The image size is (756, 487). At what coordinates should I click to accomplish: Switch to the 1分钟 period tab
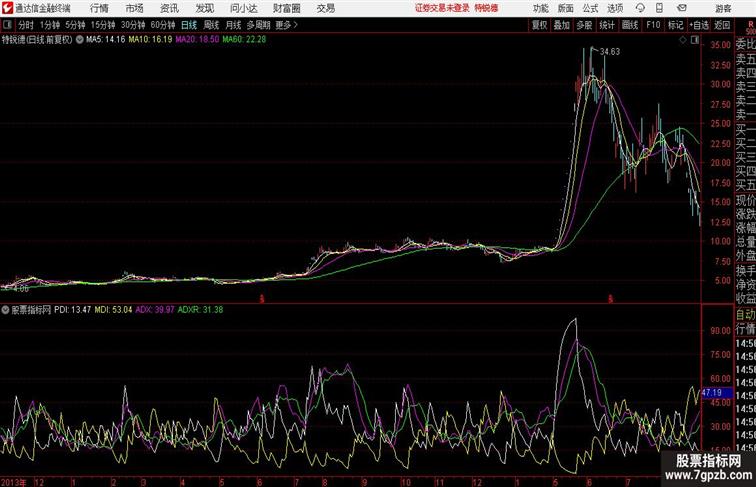click(x=49, y=25)
